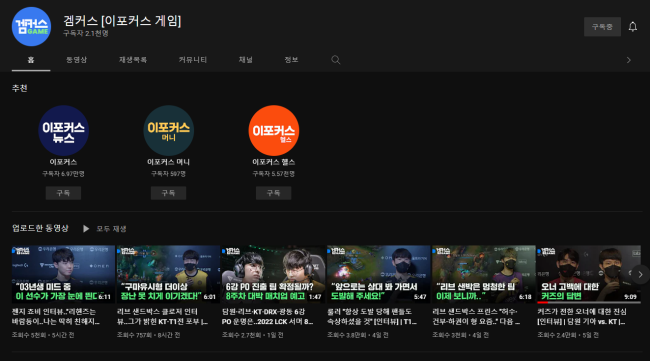This screenshot has height=361, width=650.
Task: Click the red progress bar on the last video
Action: [542, 303]
